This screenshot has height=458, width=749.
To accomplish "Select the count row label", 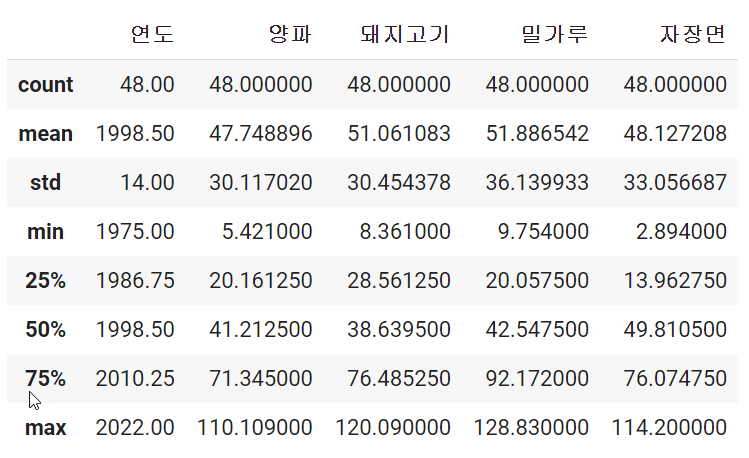I will coord(45,85).
